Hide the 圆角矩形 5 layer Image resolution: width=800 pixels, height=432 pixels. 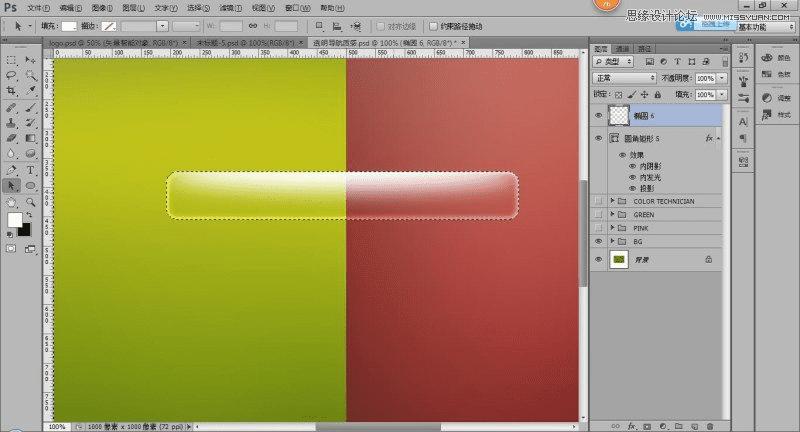tap(598, 138)
